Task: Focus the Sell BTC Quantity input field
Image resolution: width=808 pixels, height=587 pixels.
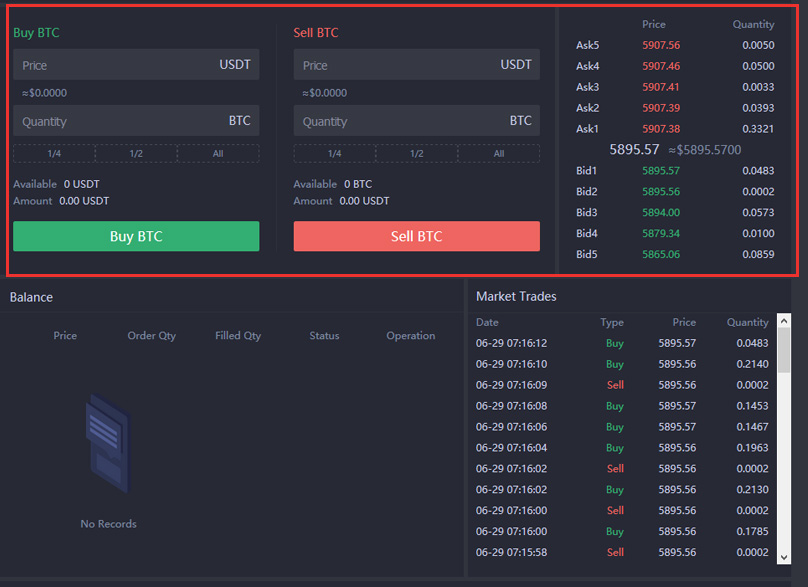Action: pyautogui.click(x=416, y=121)
